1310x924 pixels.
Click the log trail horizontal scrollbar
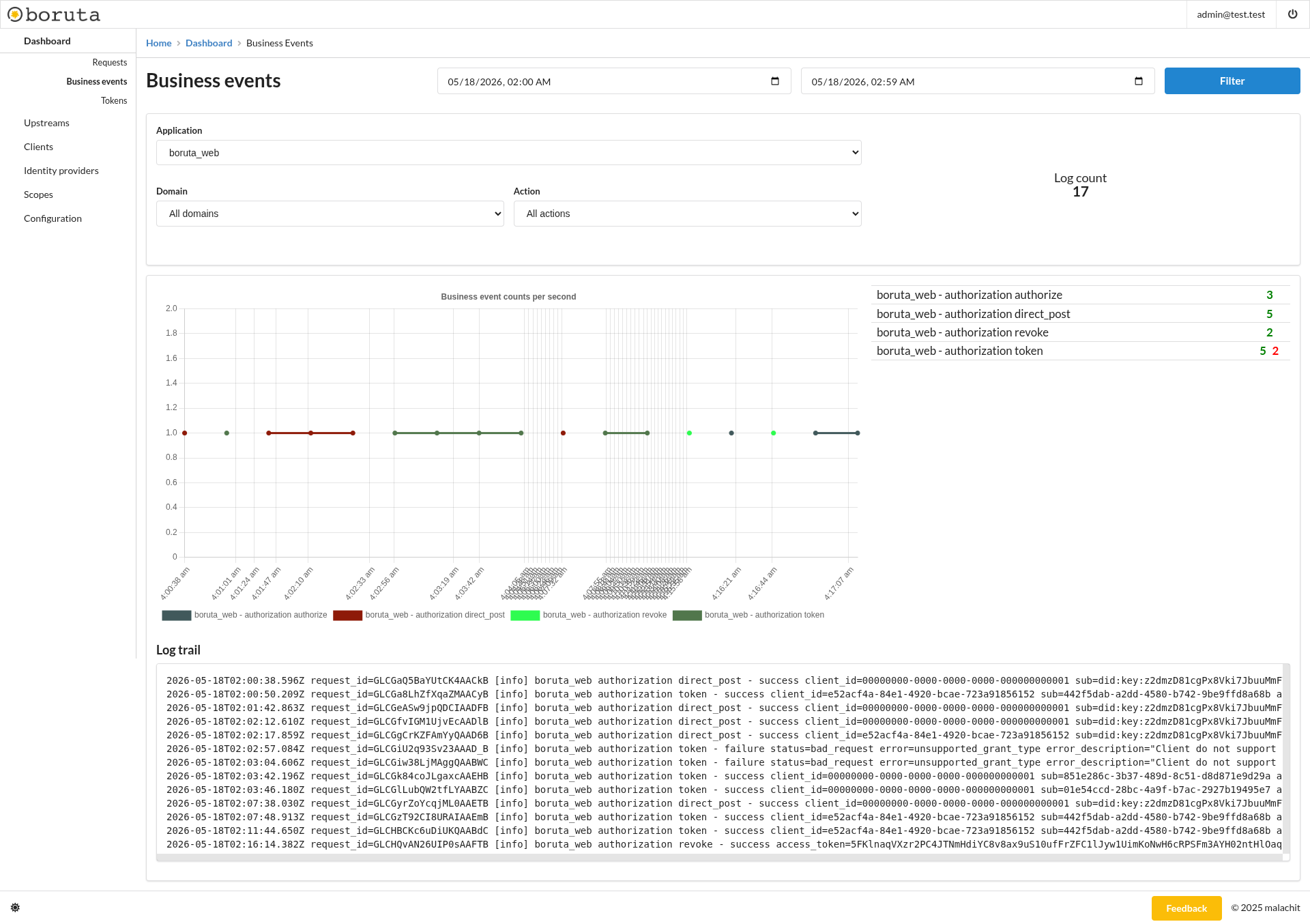719,858
